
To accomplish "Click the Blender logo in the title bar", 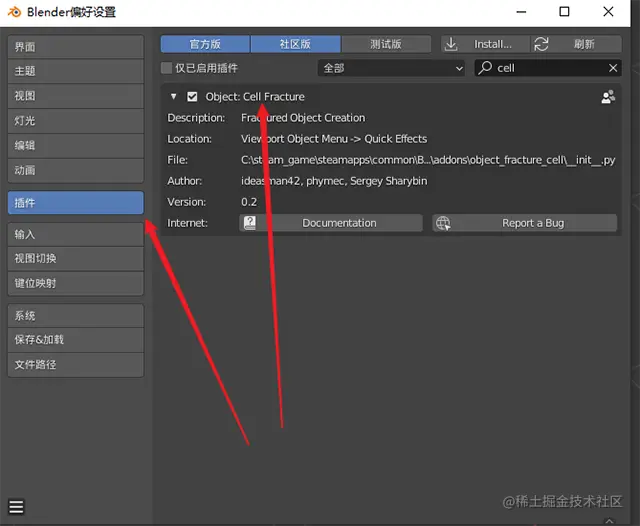I will [x=14, y=12].
